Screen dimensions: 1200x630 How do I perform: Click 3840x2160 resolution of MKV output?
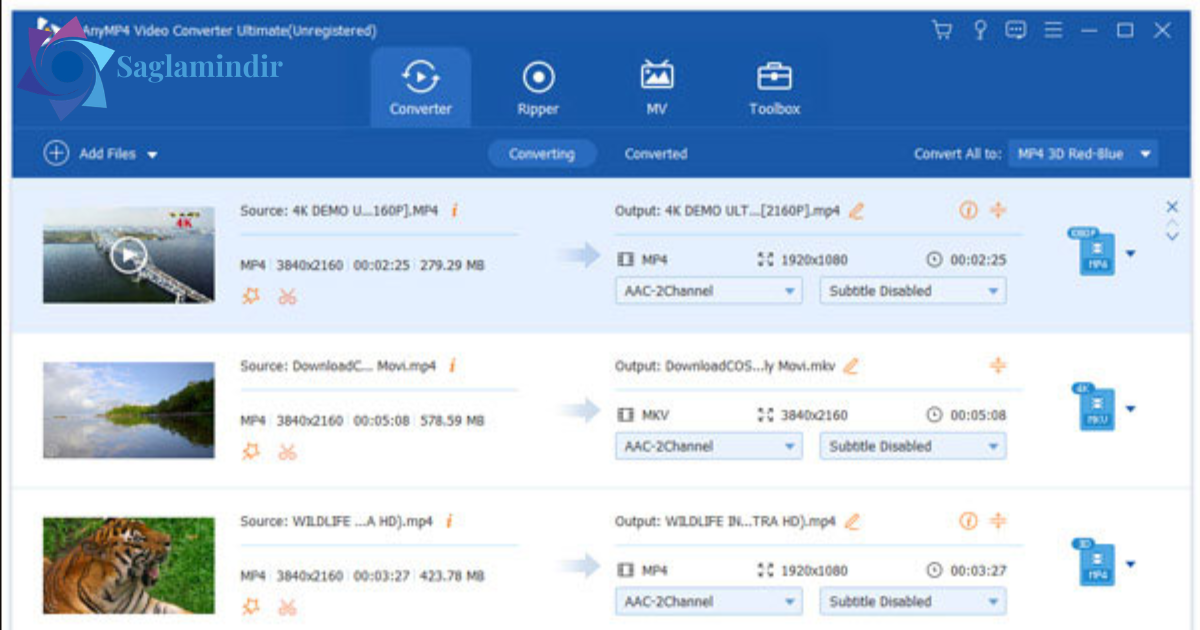(x=812, y=415)
